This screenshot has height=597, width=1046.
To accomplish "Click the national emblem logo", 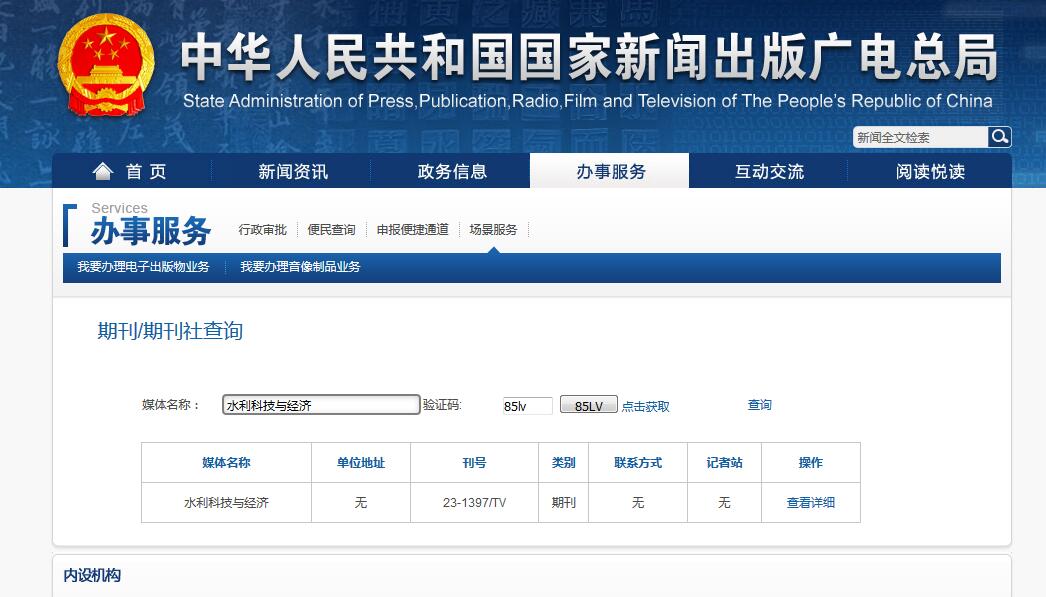I will 106,65.
